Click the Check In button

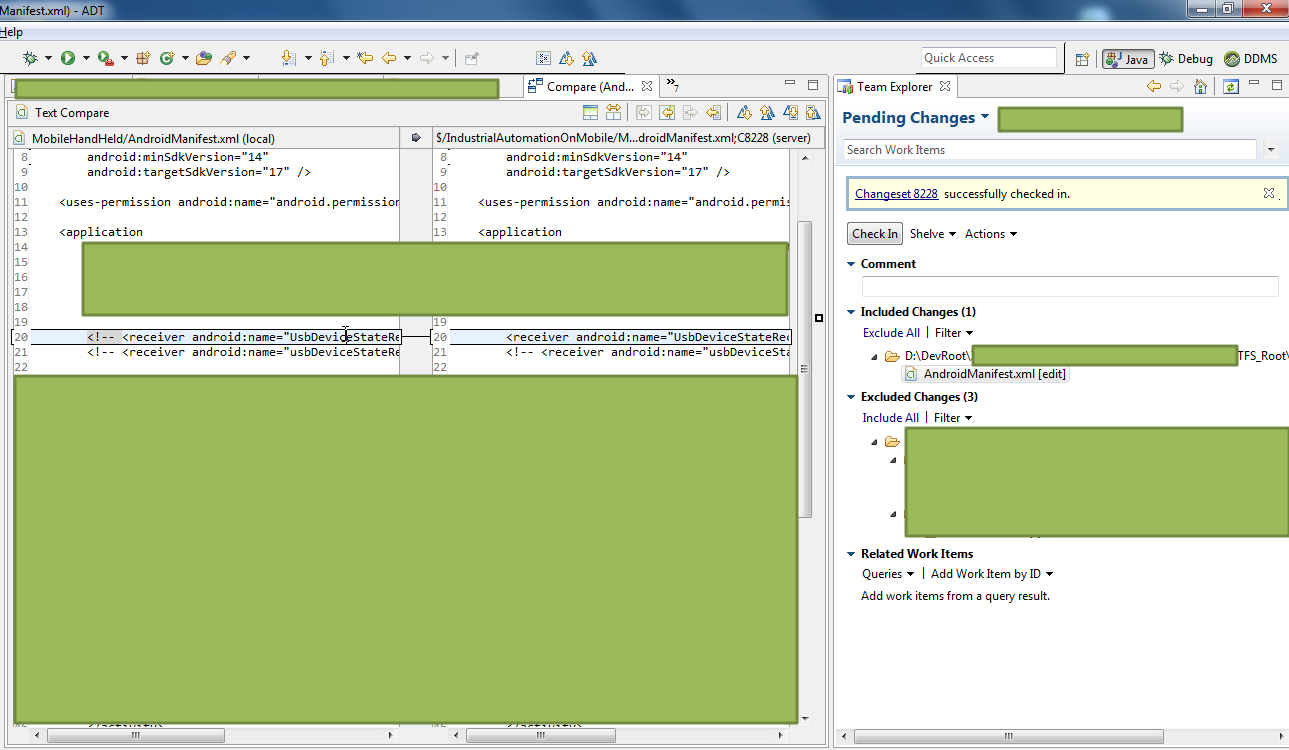pos(875,234)
